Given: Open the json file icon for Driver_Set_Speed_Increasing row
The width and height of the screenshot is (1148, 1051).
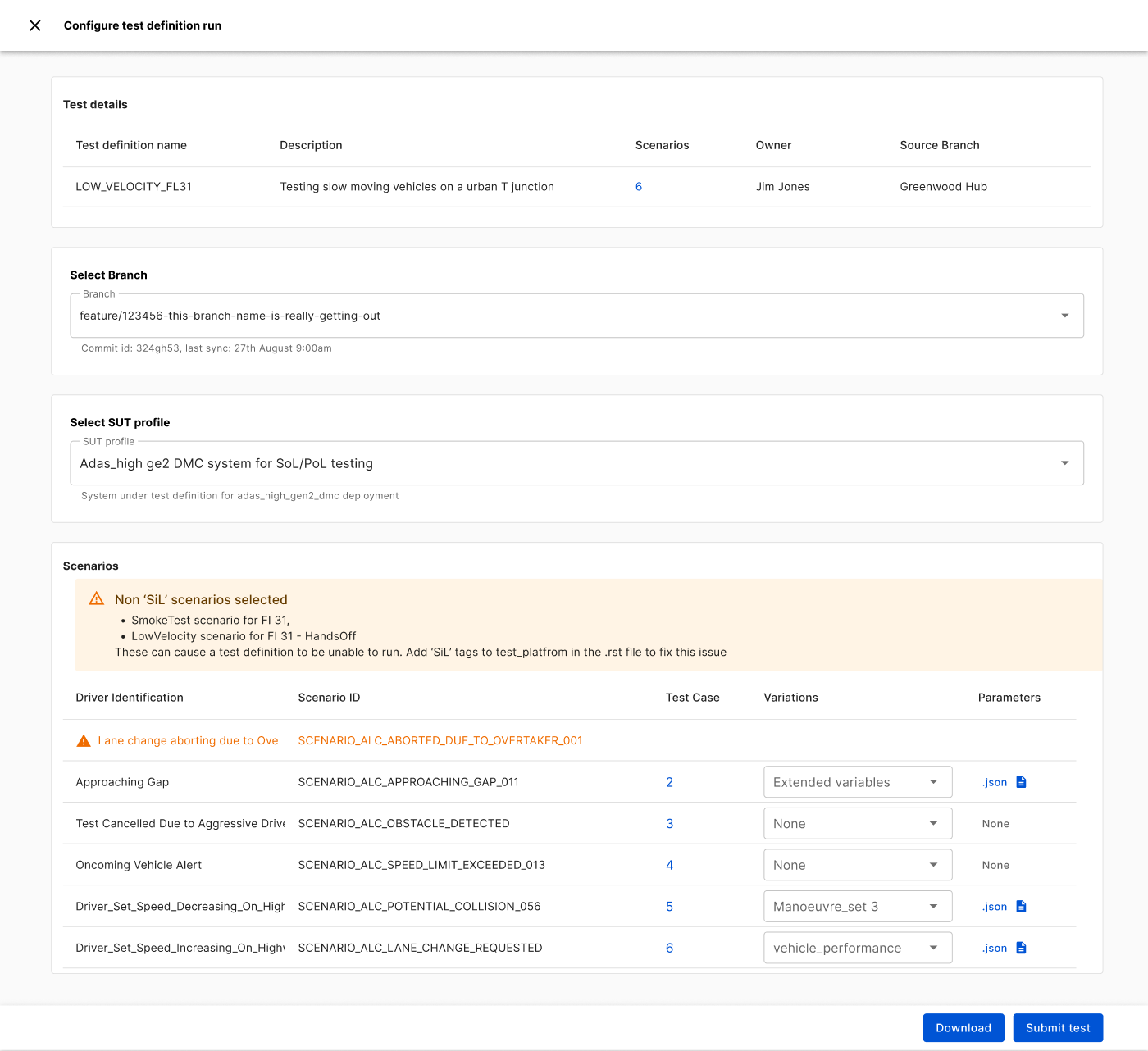Looking at the screenshot, I should point(1021,948).
